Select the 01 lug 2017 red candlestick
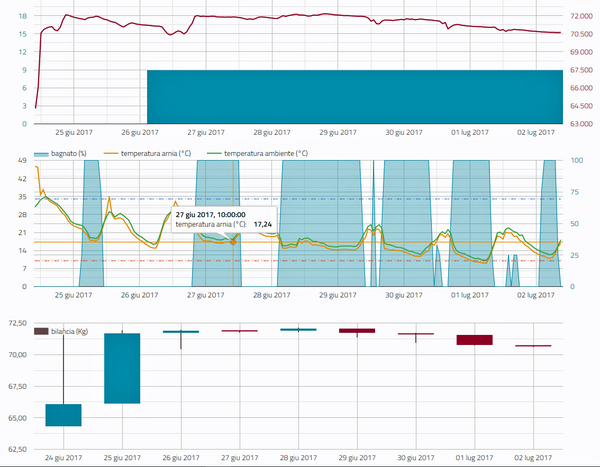The width and height of the screenshot is (600, 467). tap(474, 340)
